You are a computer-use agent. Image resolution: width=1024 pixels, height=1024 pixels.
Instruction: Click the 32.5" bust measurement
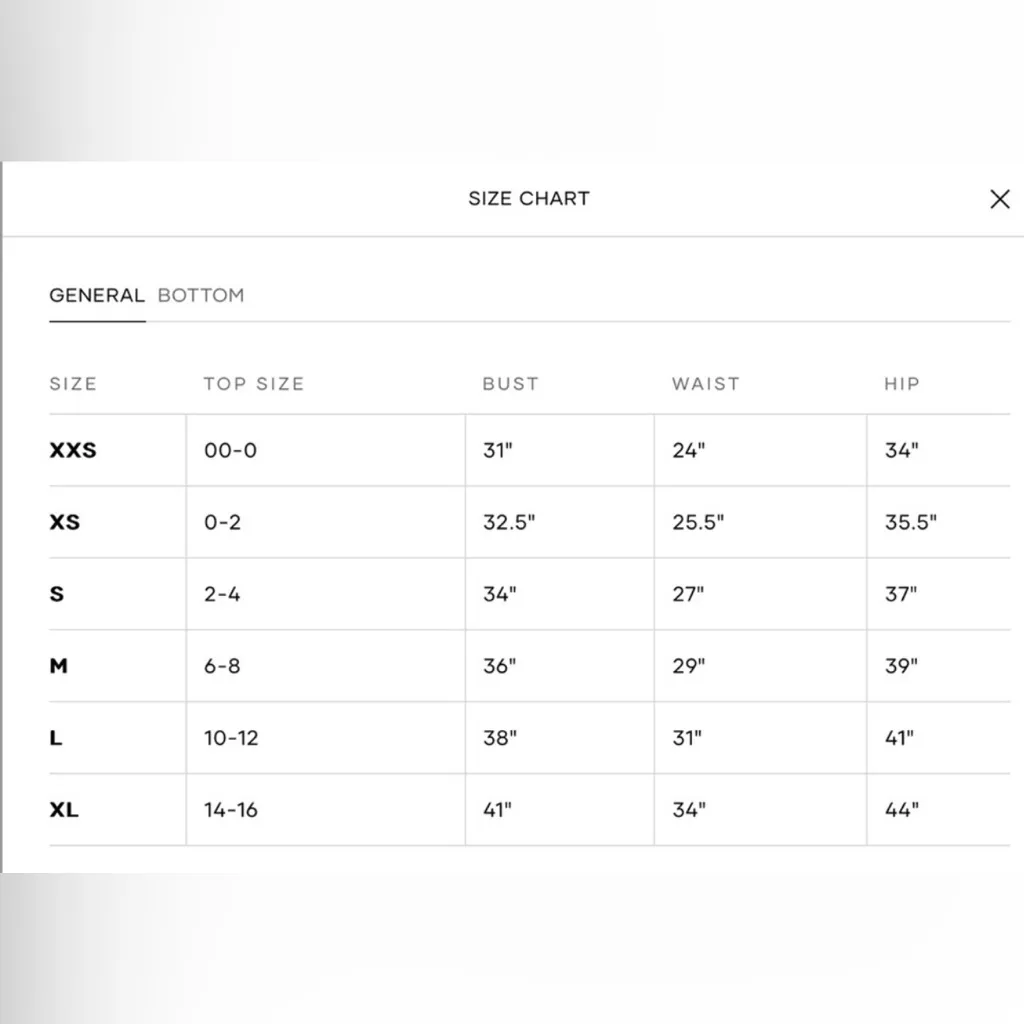point(509,522)
